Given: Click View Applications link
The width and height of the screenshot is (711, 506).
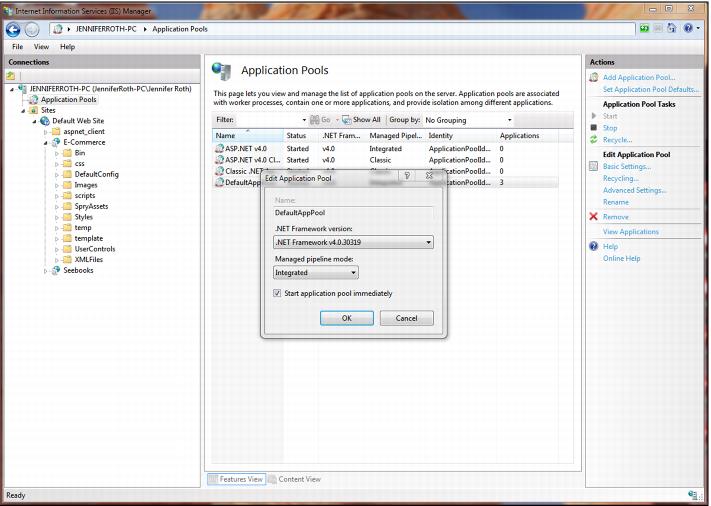Looking at the screenshot, I should [x=631, y=232].
